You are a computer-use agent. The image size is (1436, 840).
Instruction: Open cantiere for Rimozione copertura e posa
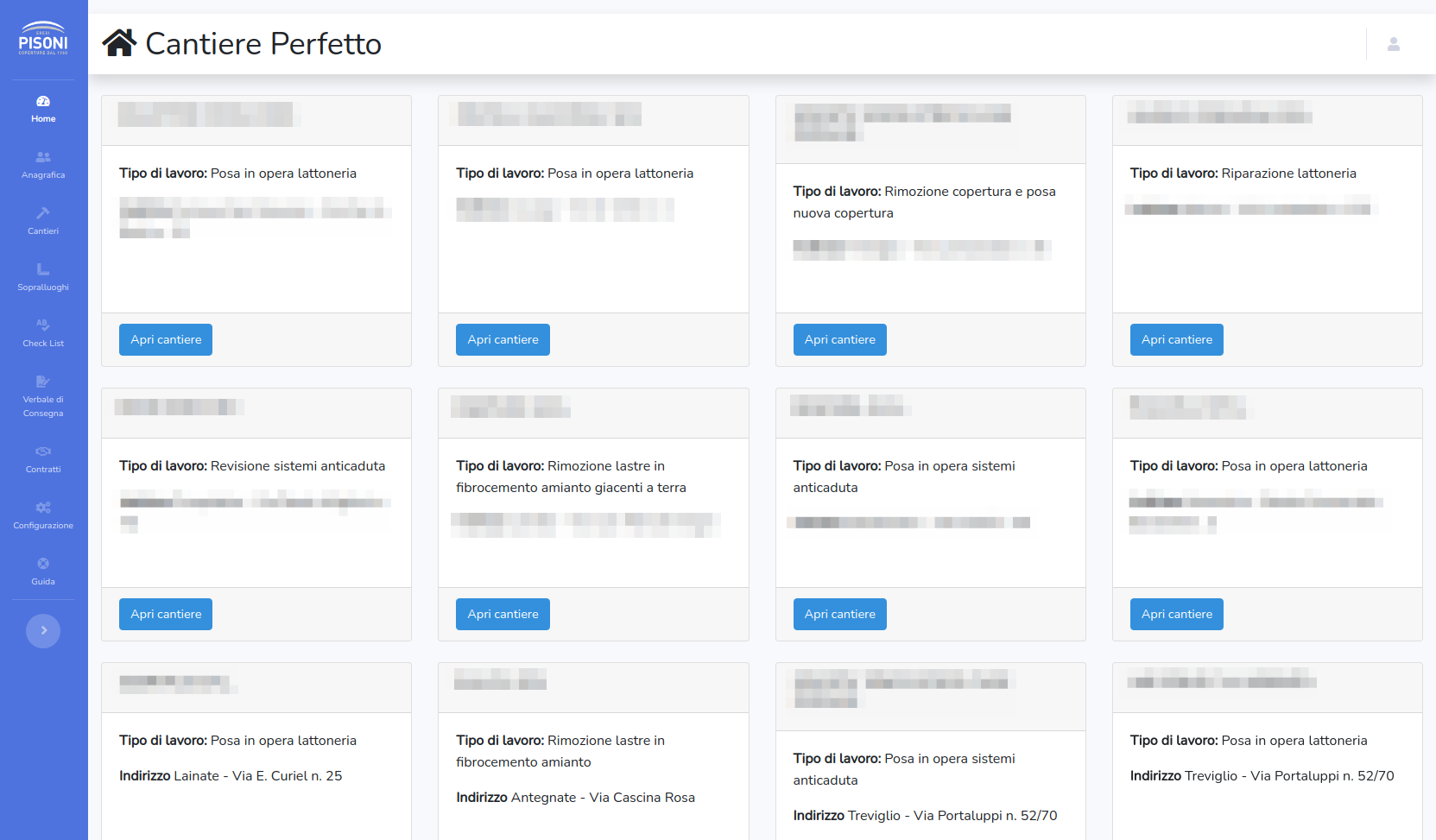click(x=839, y=340)
